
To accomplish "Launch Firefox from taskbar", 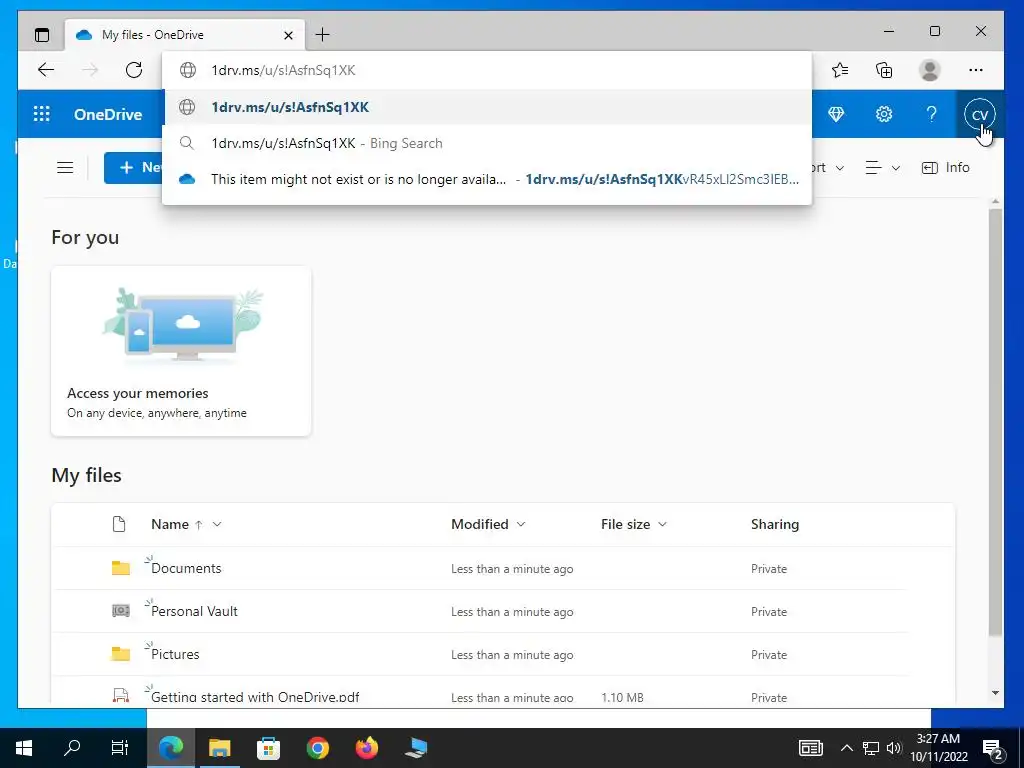I will point(367,748).
